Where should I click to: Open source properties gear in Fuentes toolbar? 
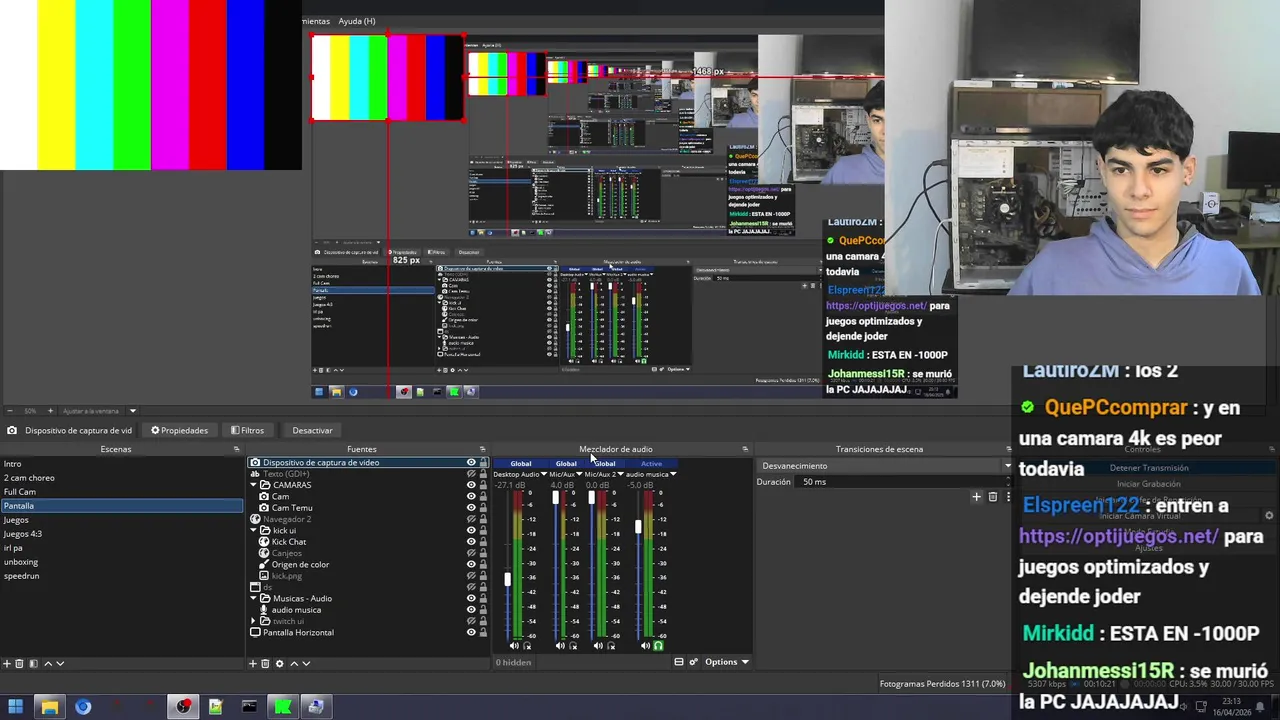point(279,663)
